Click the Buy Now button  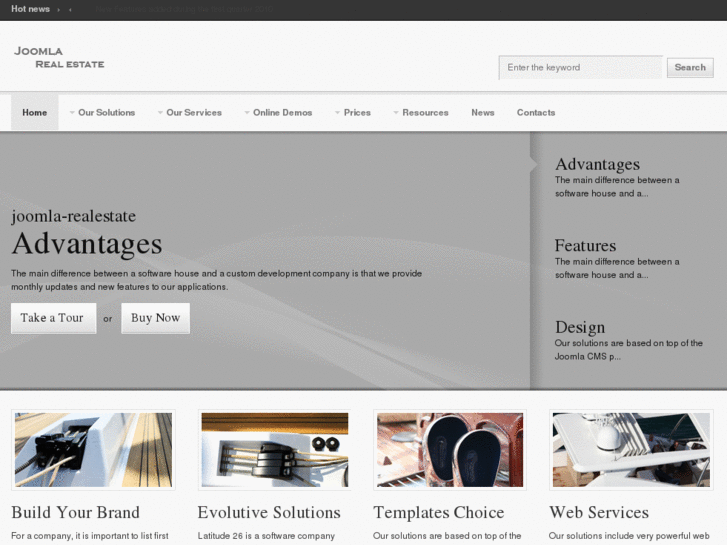point(155,318)
